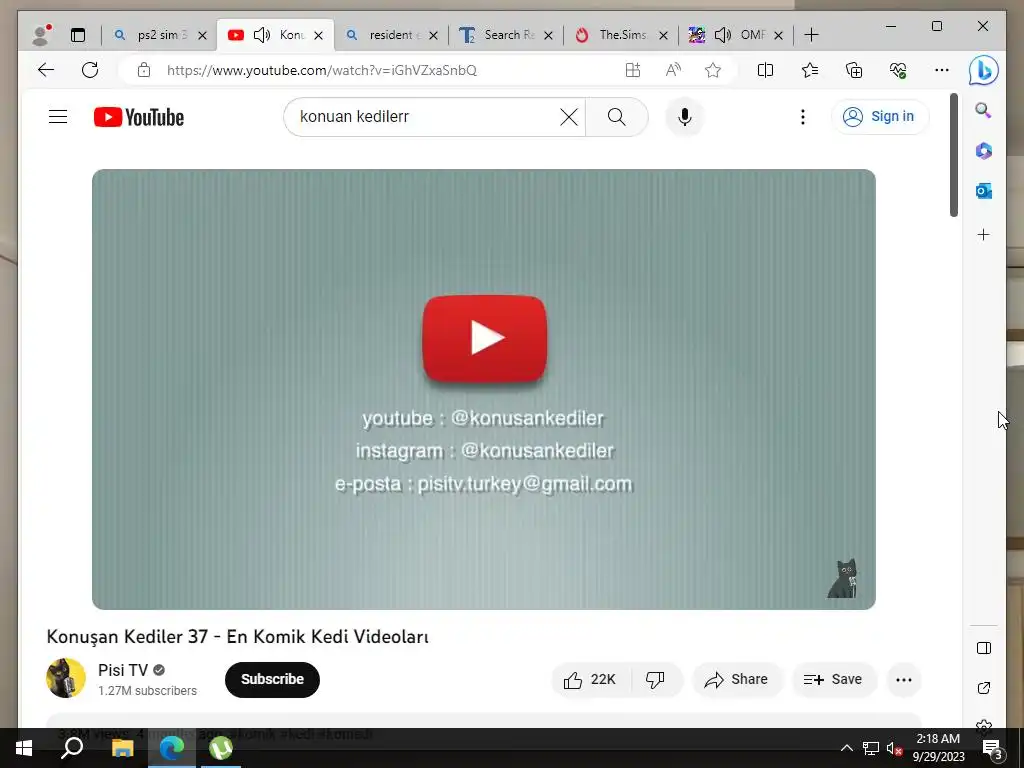Viewport: 1024px width, 768px height.
Task: Open YouTube settings three-dot menu
Action: 803,117
